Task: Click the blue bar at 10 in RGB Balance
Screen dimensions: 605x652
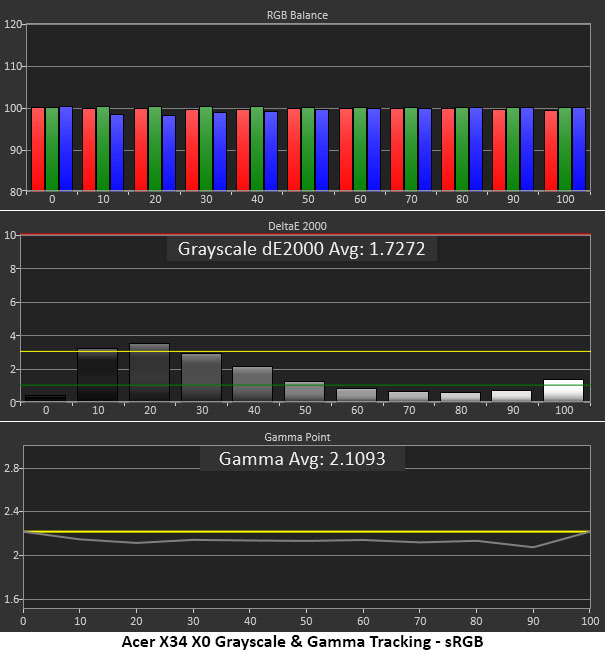Action: pos(117,153)
